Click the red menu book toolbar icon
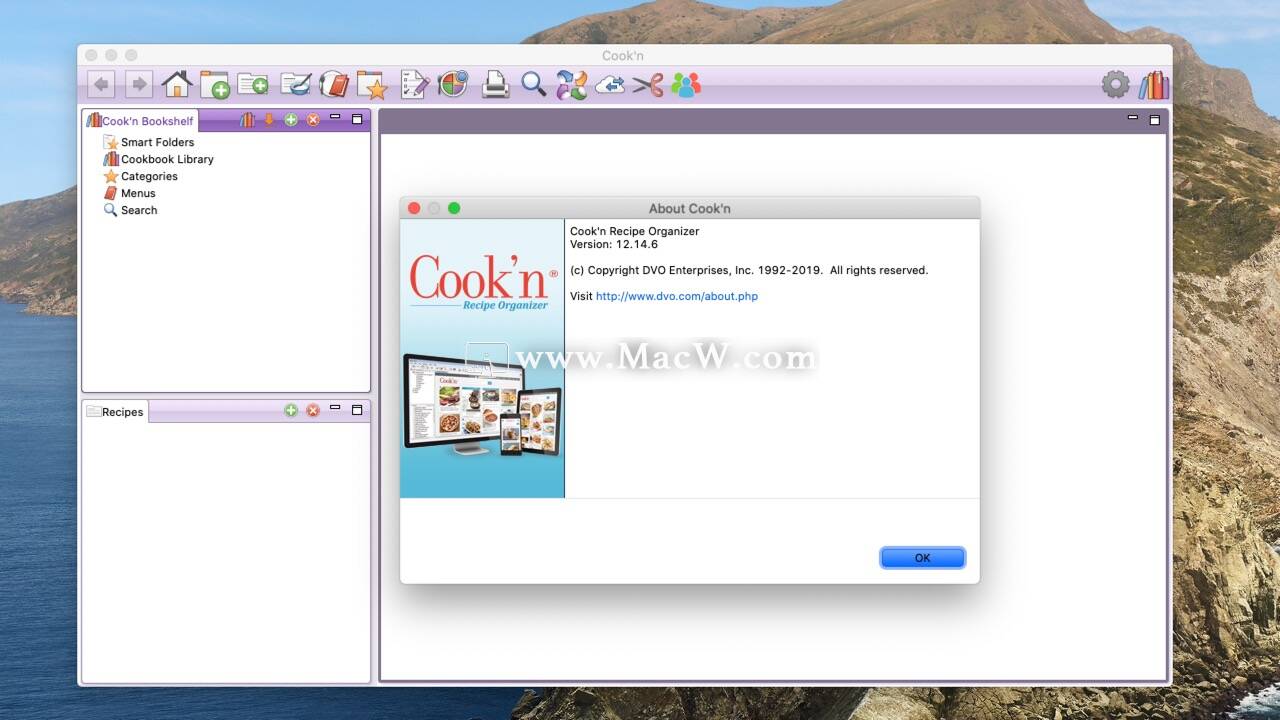1280x720 pixels. tap(334, 84)
